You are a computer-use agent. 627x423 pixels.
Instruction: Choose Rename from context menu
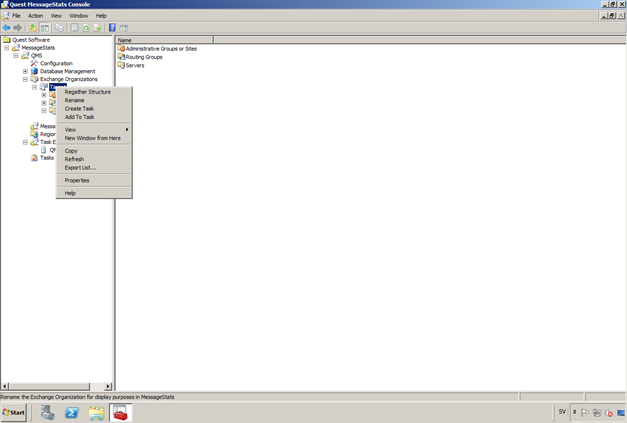click(x=94, y=100)
